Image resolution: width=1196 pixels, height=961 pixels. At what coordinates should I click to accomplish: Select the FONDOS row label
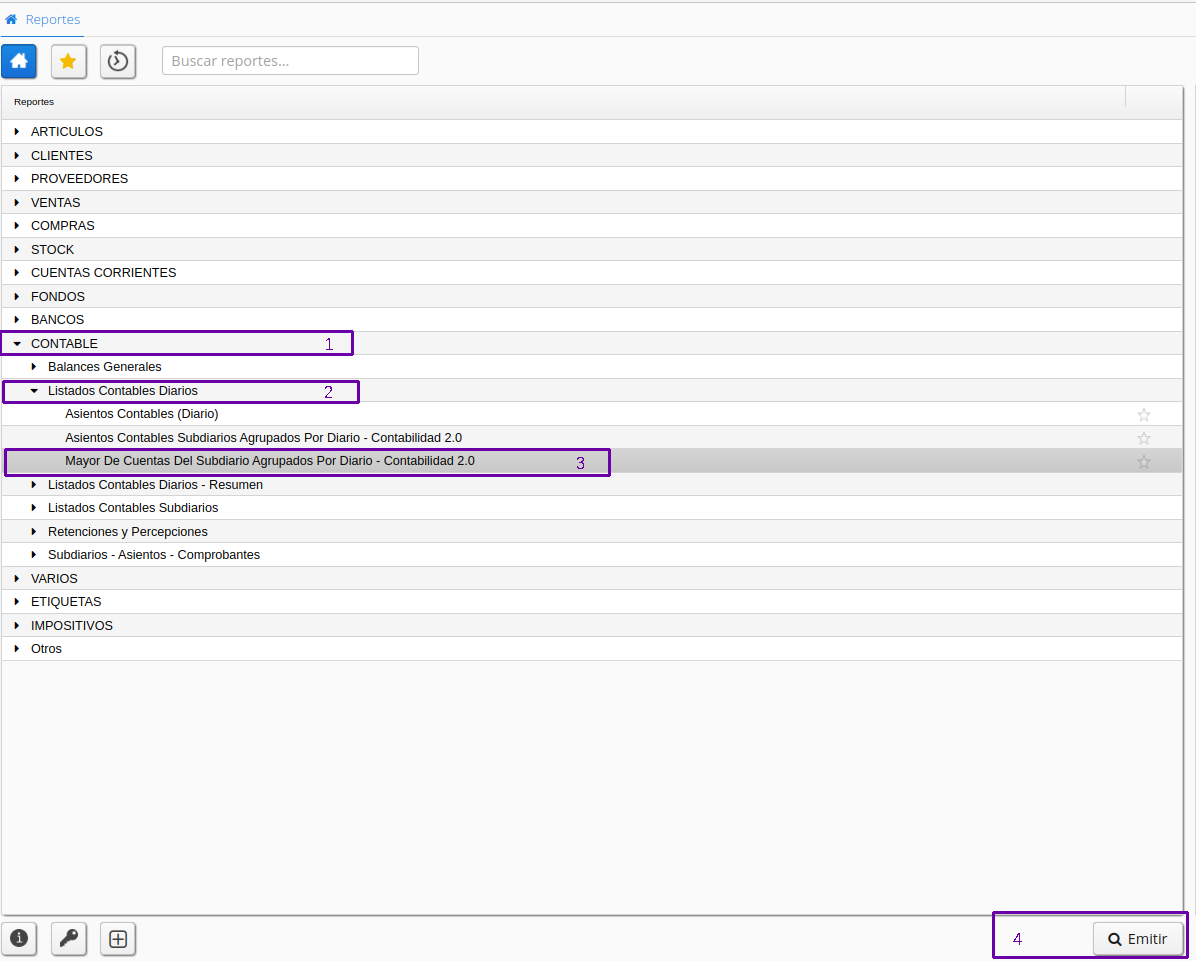(x=58, y=296)
